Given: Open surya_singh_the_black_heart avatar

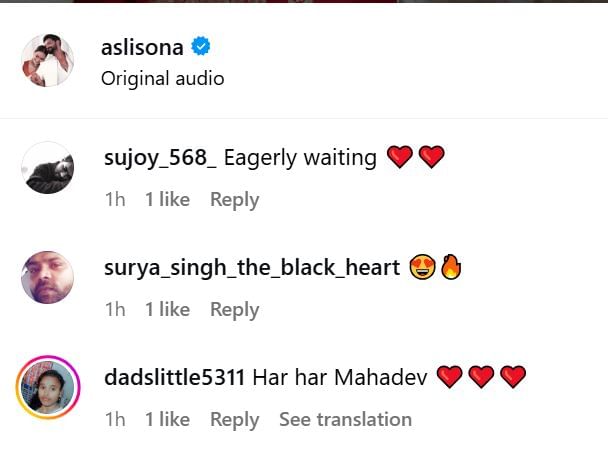Looking at the screenshot, I should coord(48,277).
